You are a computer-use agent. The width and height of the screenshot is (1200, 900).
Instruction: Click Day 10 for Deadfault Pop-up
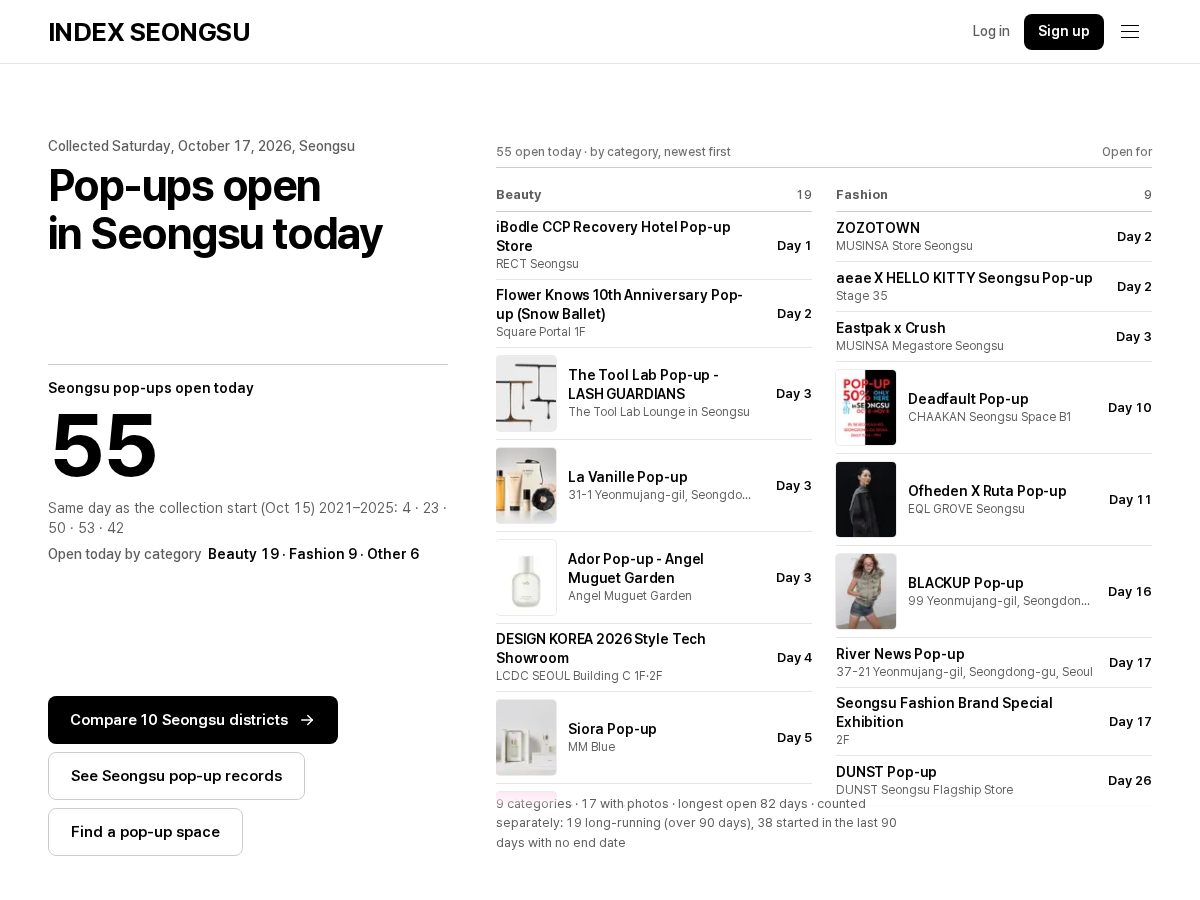click(x=1130, y=408)
